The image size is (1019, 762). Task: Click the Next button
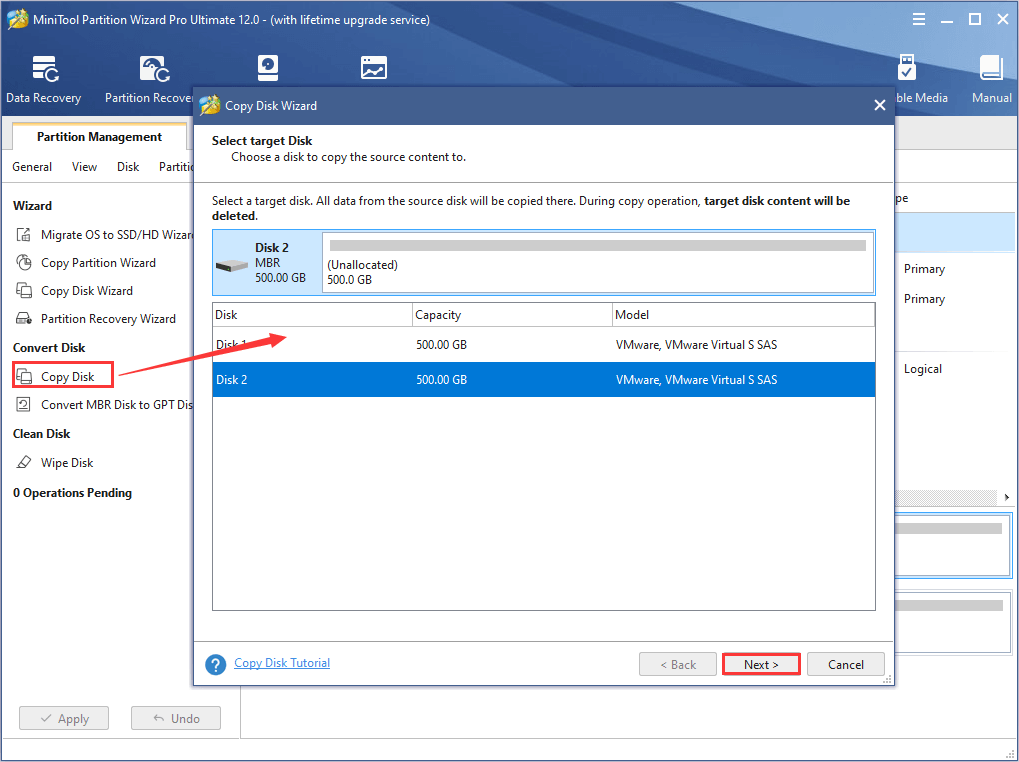click(x=761, y=665)
